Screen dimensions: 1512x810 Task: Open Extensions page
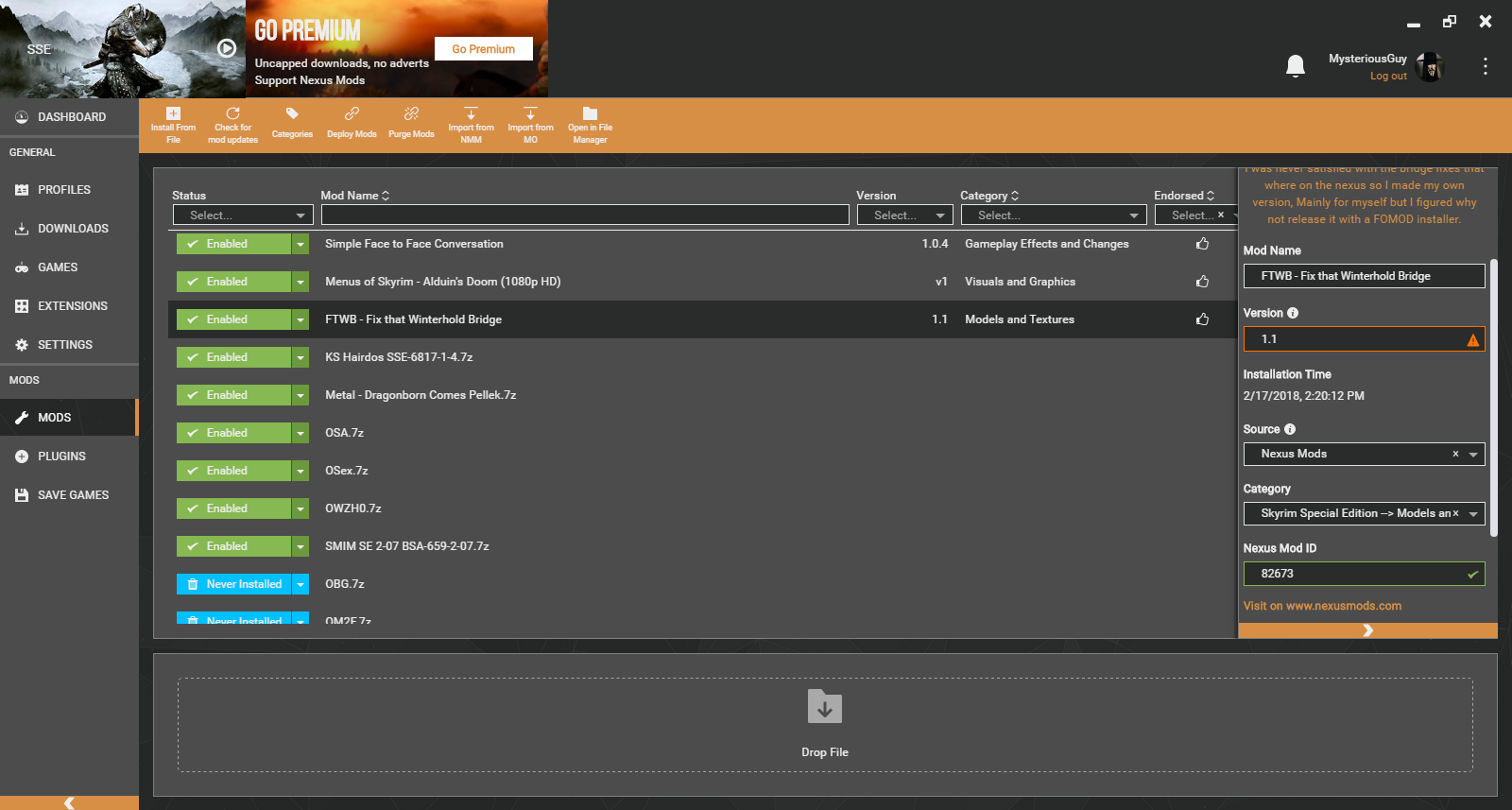69,306
